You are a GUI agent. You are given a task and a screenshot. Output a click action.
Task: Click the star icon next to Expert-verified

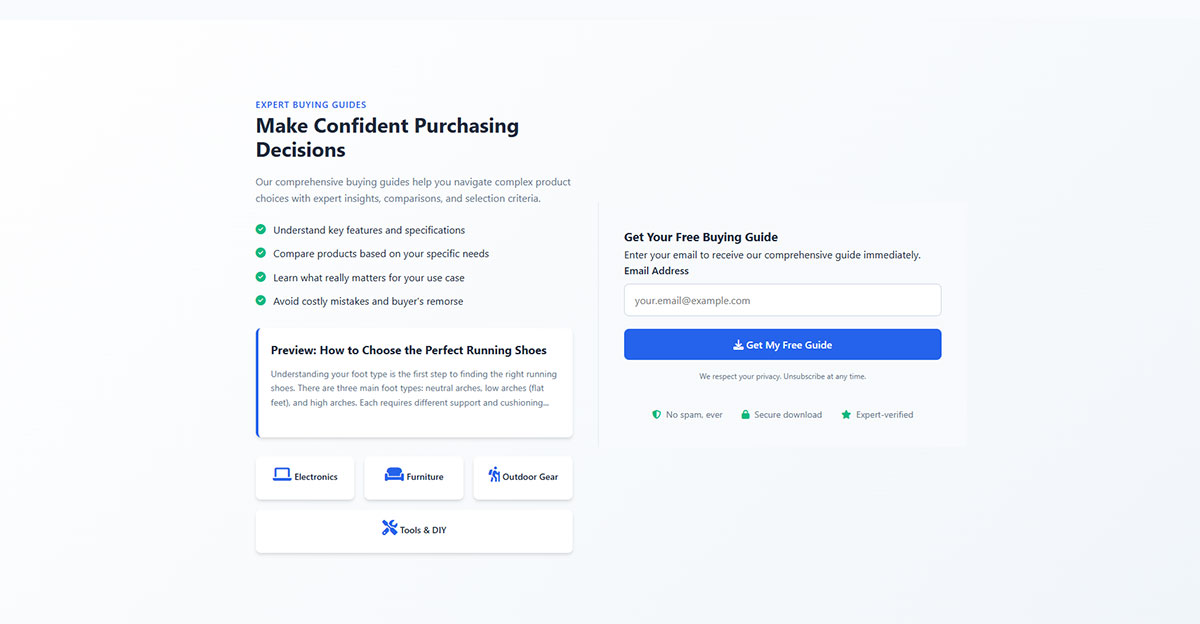[845, 414]
